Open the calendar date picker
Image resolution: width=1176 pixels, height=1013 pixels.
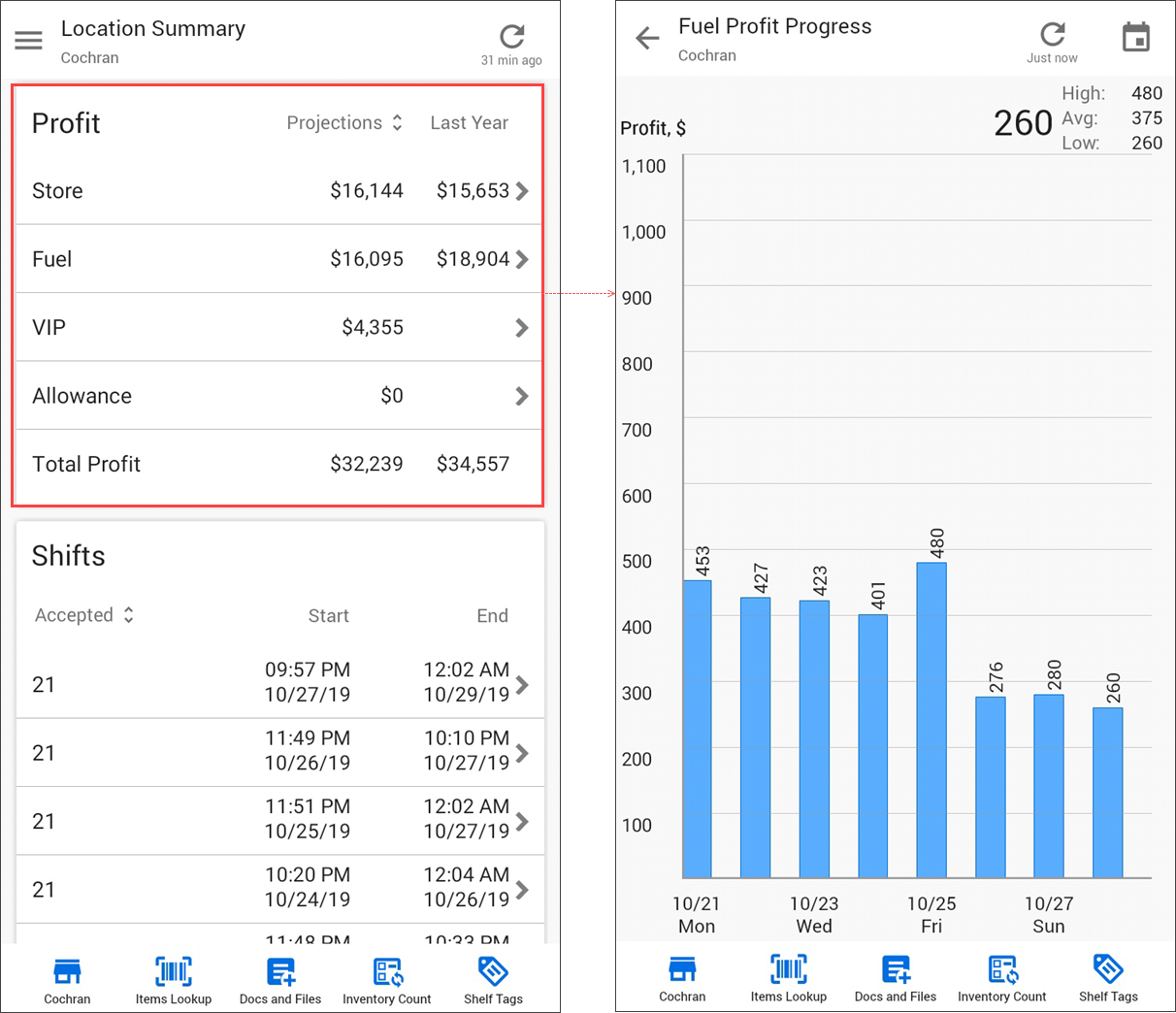point(1135,38)
